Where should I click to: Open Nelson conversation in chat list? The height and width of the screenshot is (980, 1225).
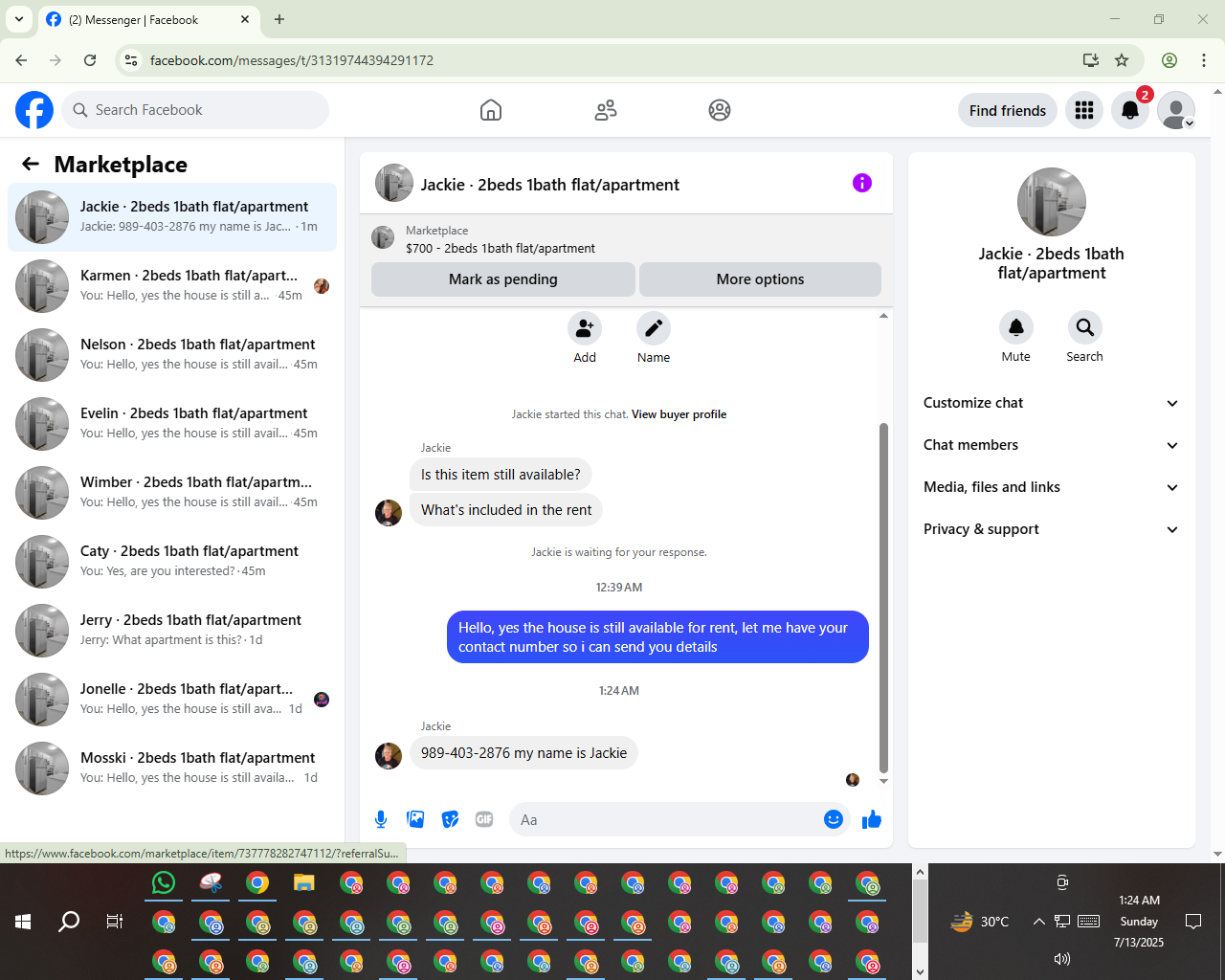[x=172, y=355]
